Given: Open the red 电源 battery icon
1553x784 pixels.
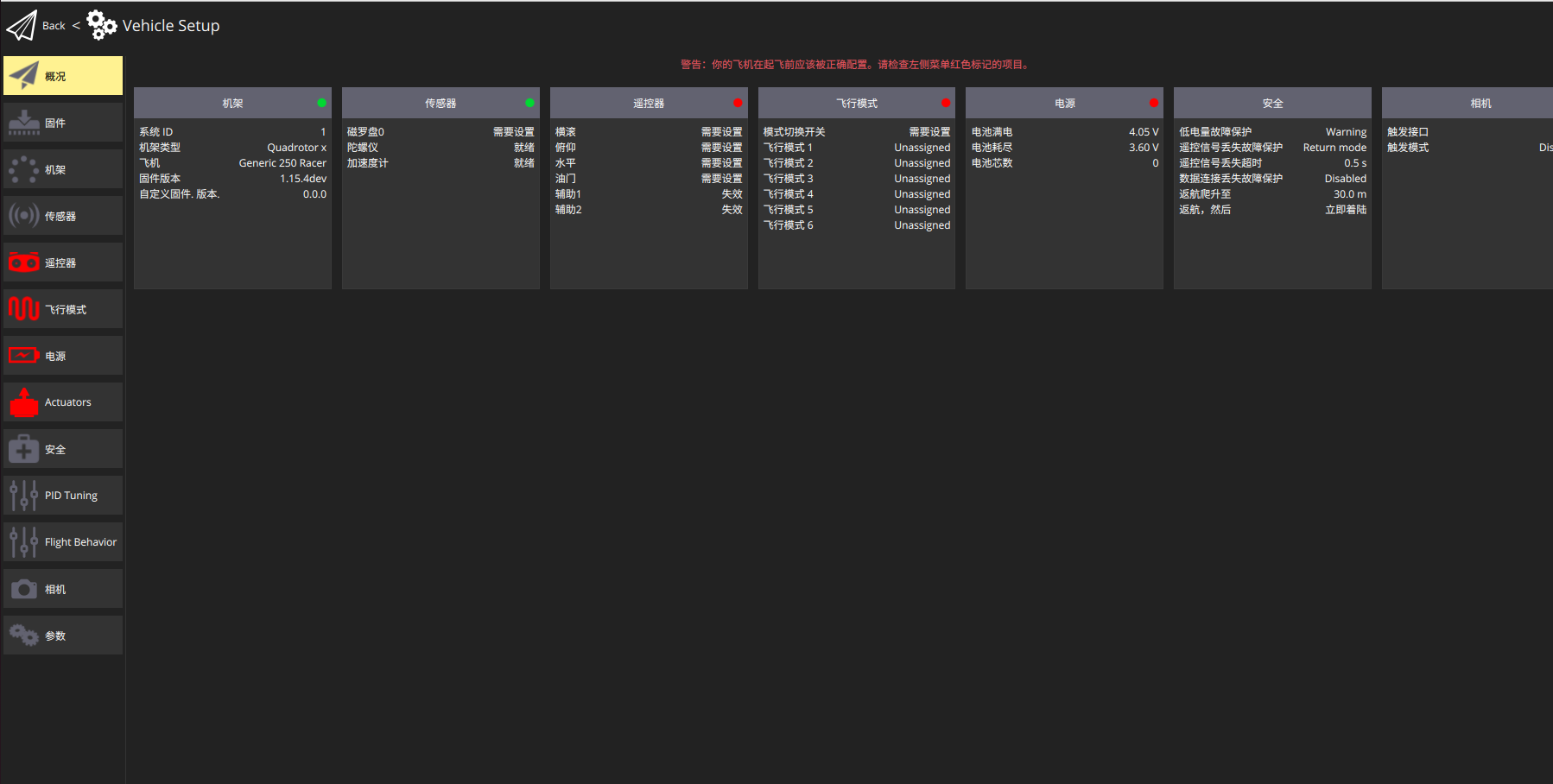Looking at the screenshot, I should coord(24,356).
